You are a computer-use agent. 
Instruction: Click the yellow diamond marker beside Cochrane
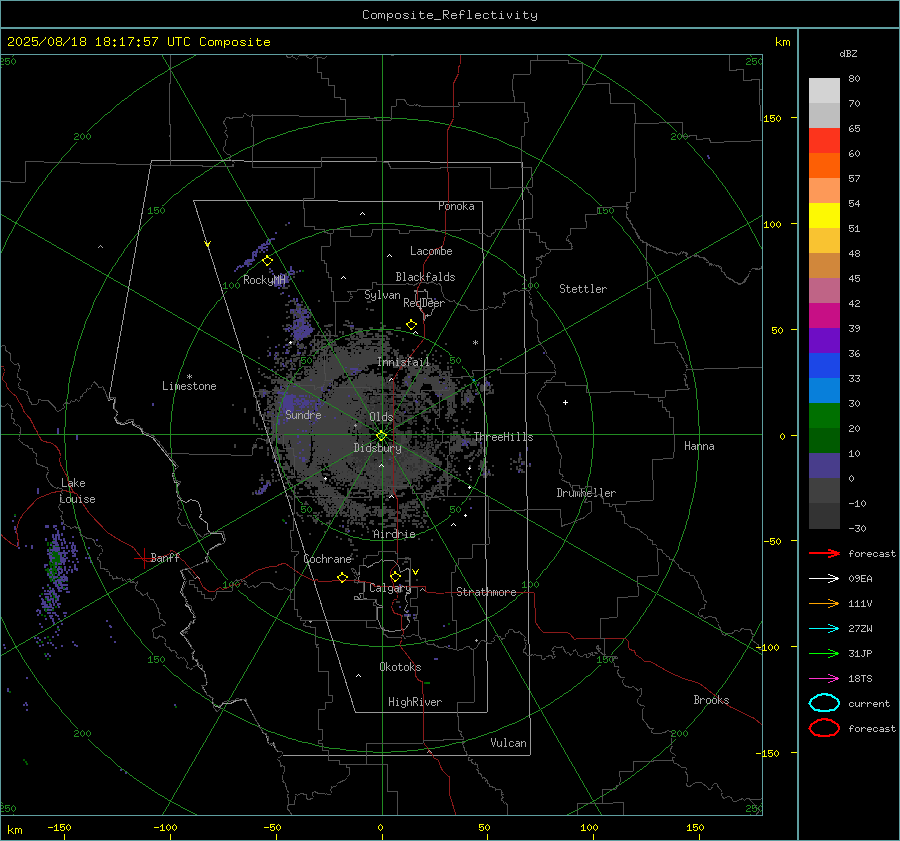coord(342,577)
